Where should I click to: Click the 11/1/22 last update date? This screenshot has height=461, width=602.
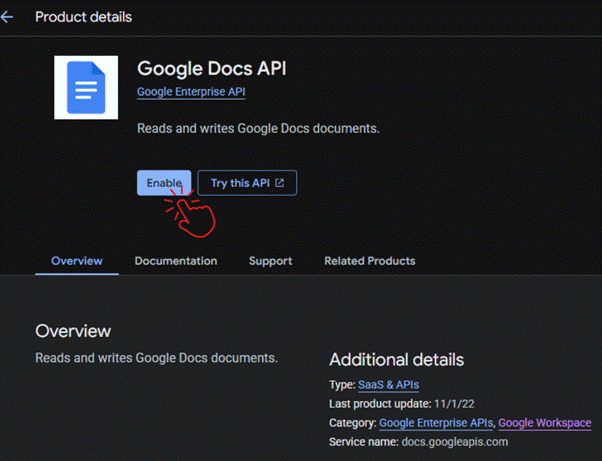coord(451,404)
